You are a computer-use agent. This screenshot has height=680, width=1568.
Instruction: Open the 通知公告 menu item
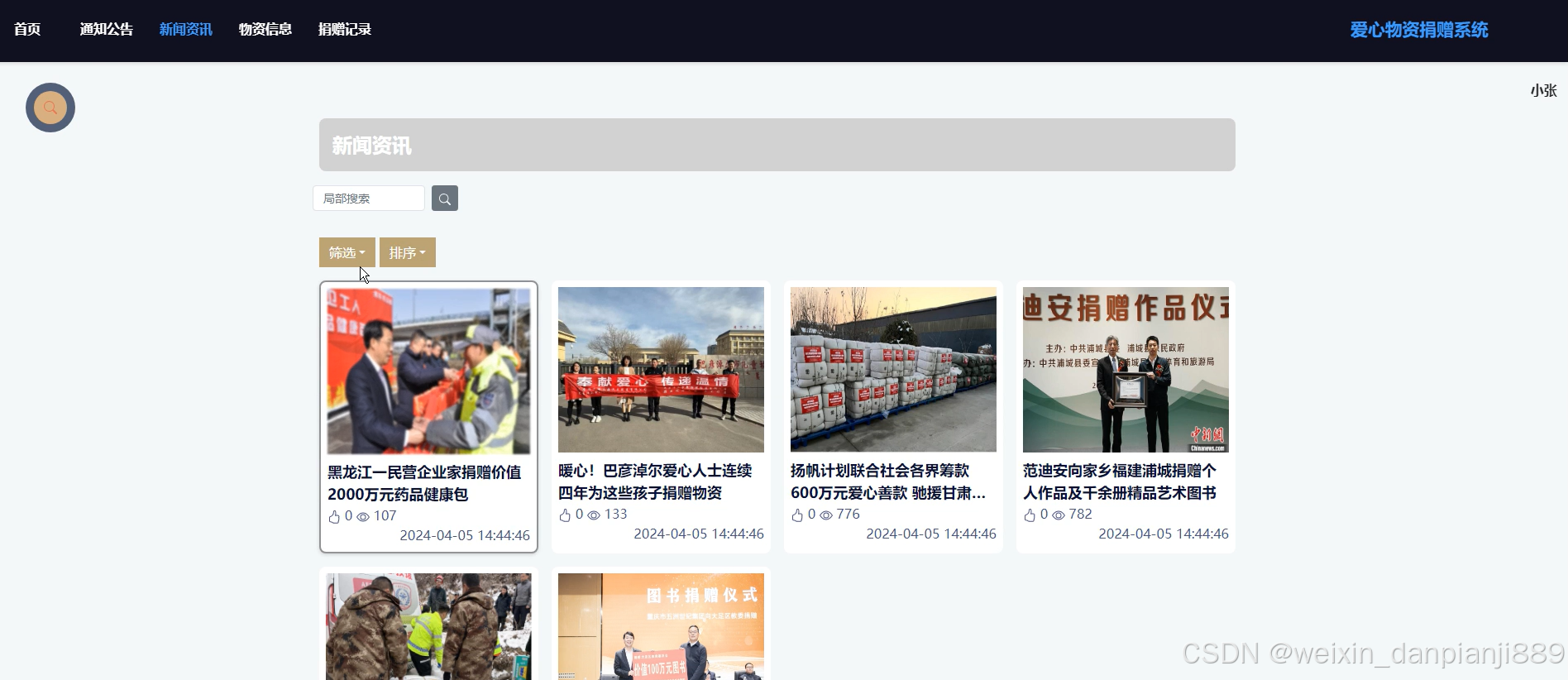107,30
